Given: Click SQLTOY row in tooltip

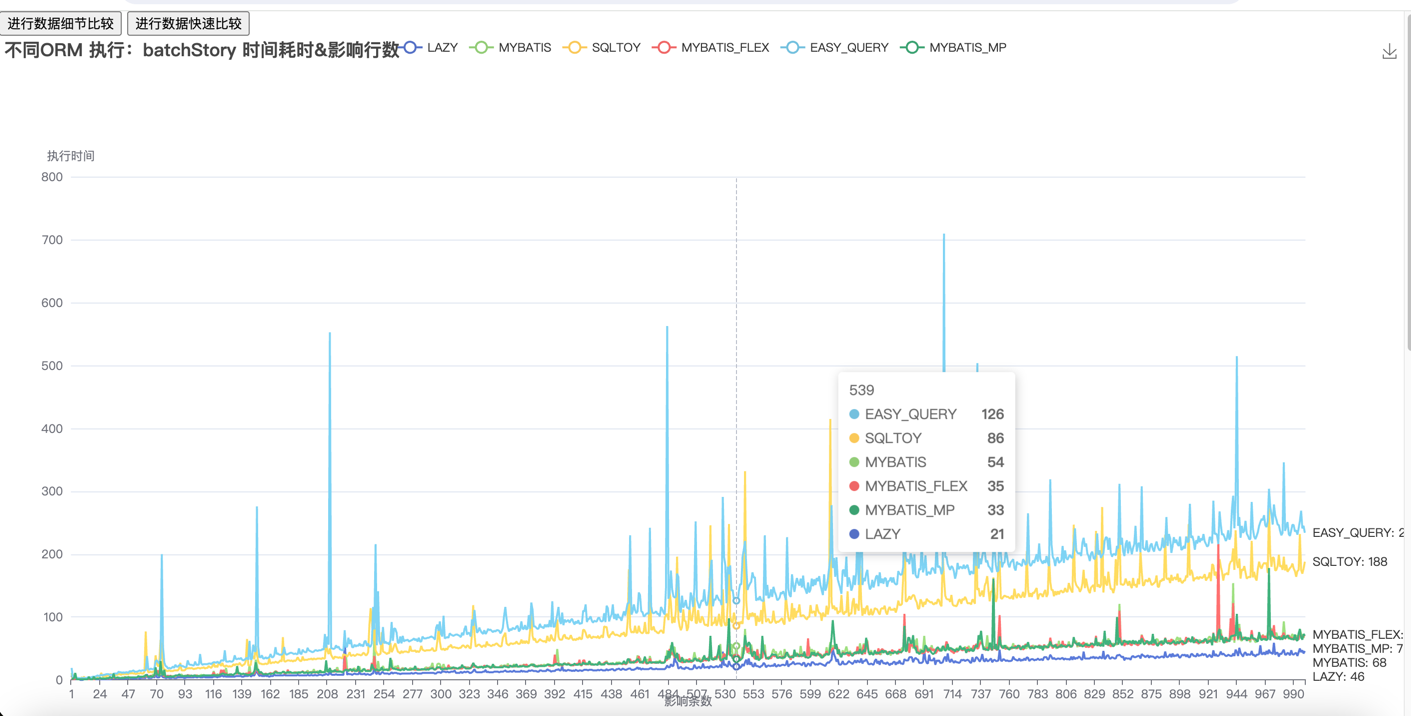Looking at the screenshot, I should [926, 438].
